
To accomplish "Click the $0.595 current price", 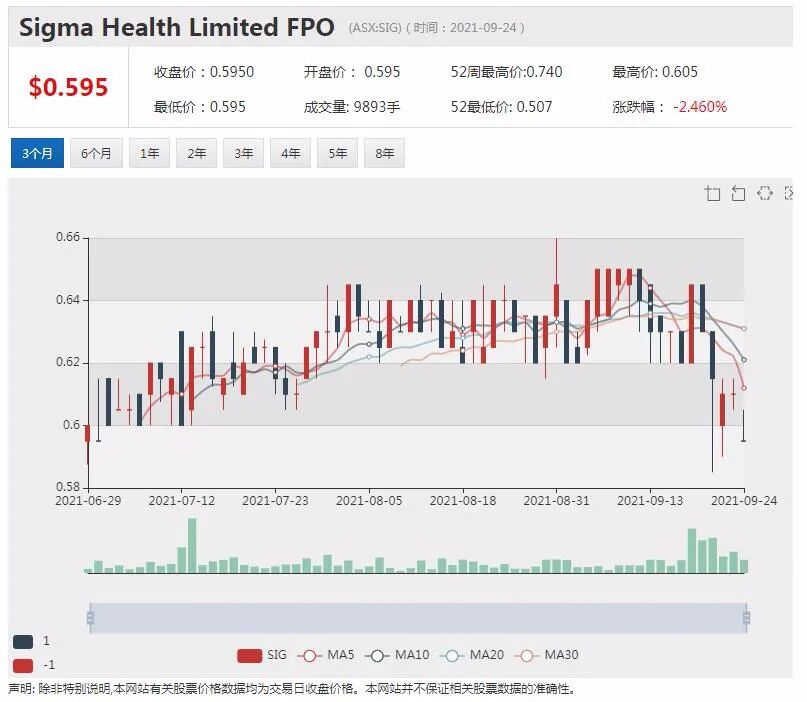I will pyautogui.click(x=68, y=86).
